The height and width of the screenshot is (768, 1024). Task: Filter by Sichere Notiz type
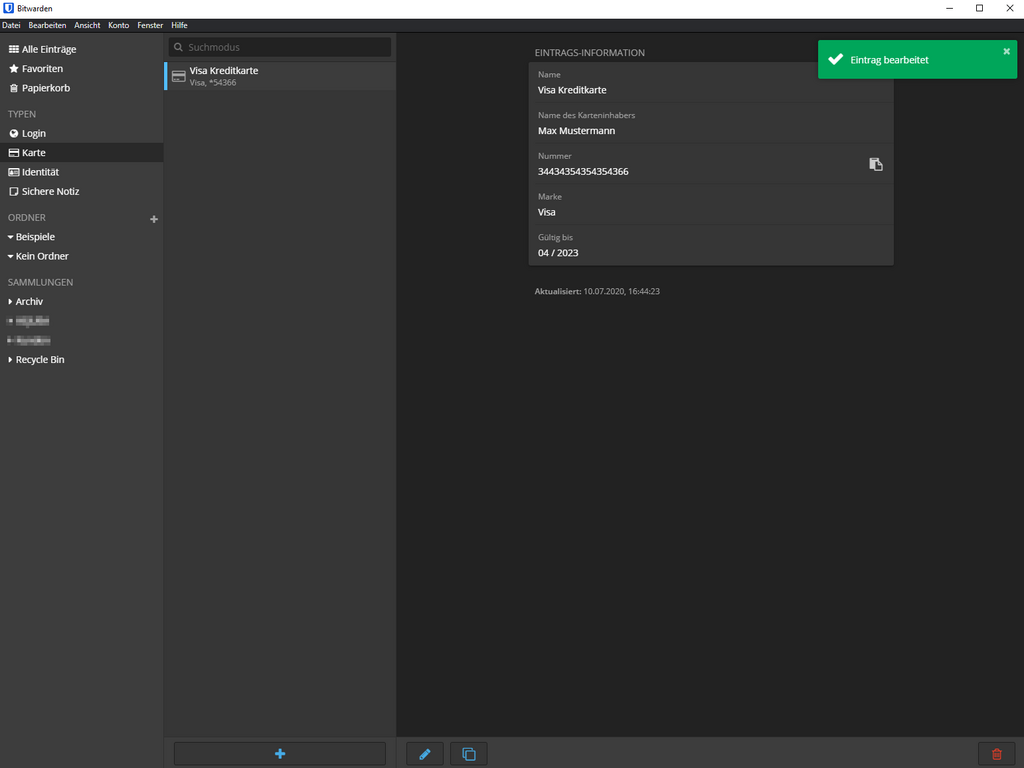(x=44, y=191)
